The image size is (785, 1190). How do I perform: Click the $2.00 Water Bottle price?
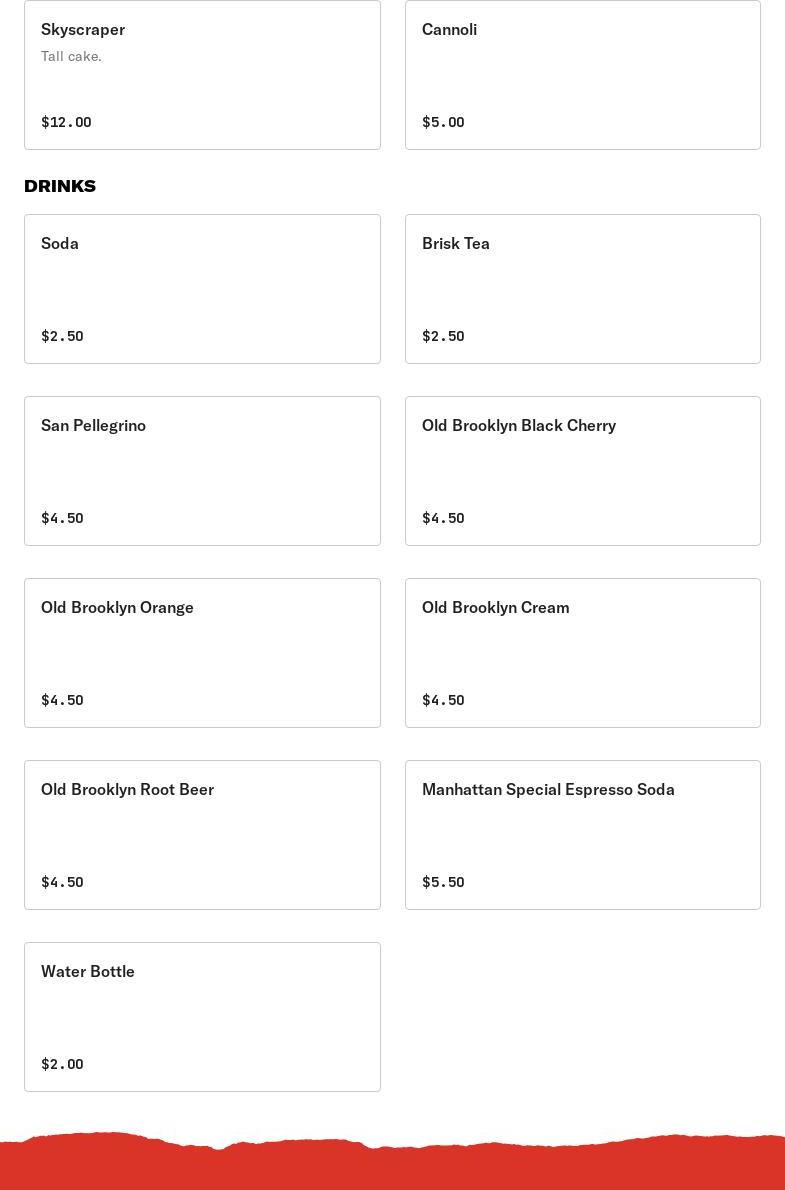(62, 1064)
